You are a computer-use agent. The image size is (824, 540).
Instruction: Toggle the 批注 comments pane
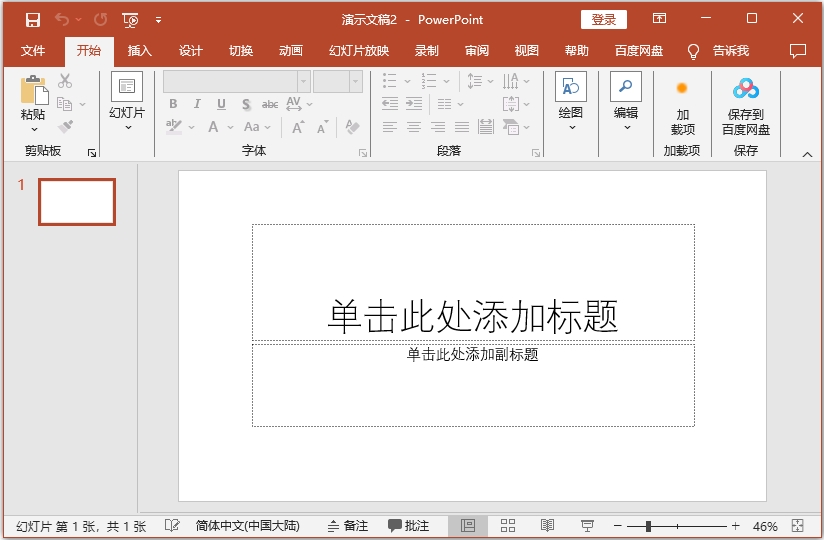408,526
